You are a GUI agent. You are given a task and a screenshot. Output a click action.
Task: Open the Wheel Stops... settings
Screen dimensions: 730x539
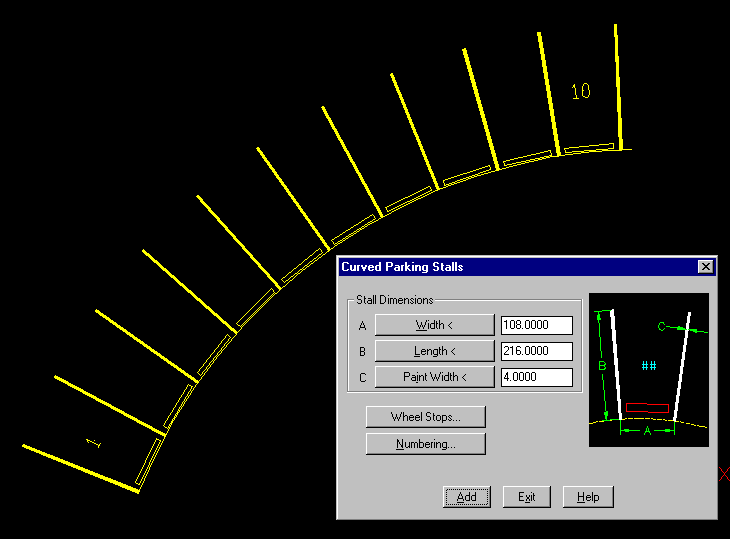(426, 417)
